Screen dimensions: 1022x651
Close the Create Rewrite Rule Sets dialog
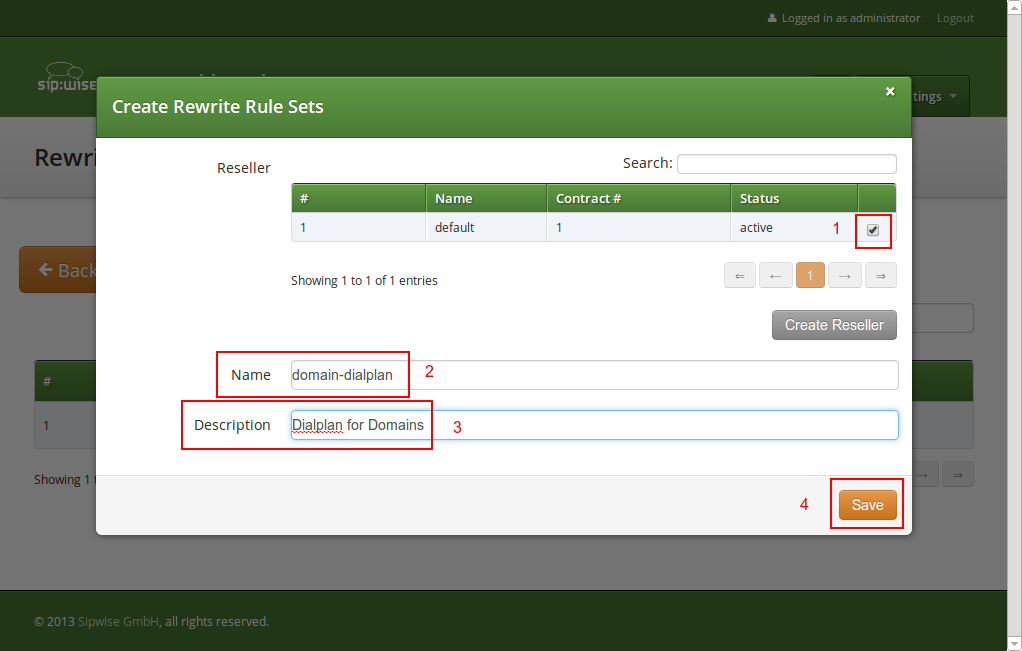[890, 91]
